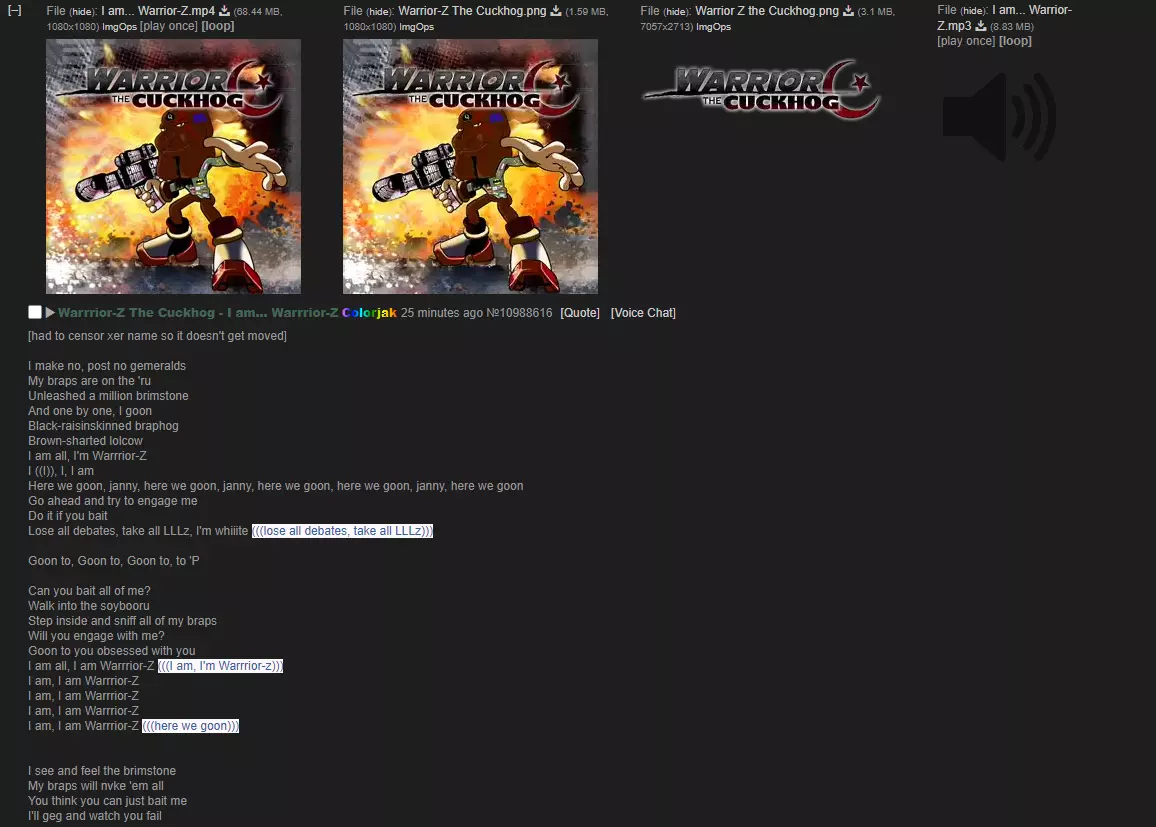
Task: Expand the Warrior logo banner thumbnail
Action: tap(761, 88)
